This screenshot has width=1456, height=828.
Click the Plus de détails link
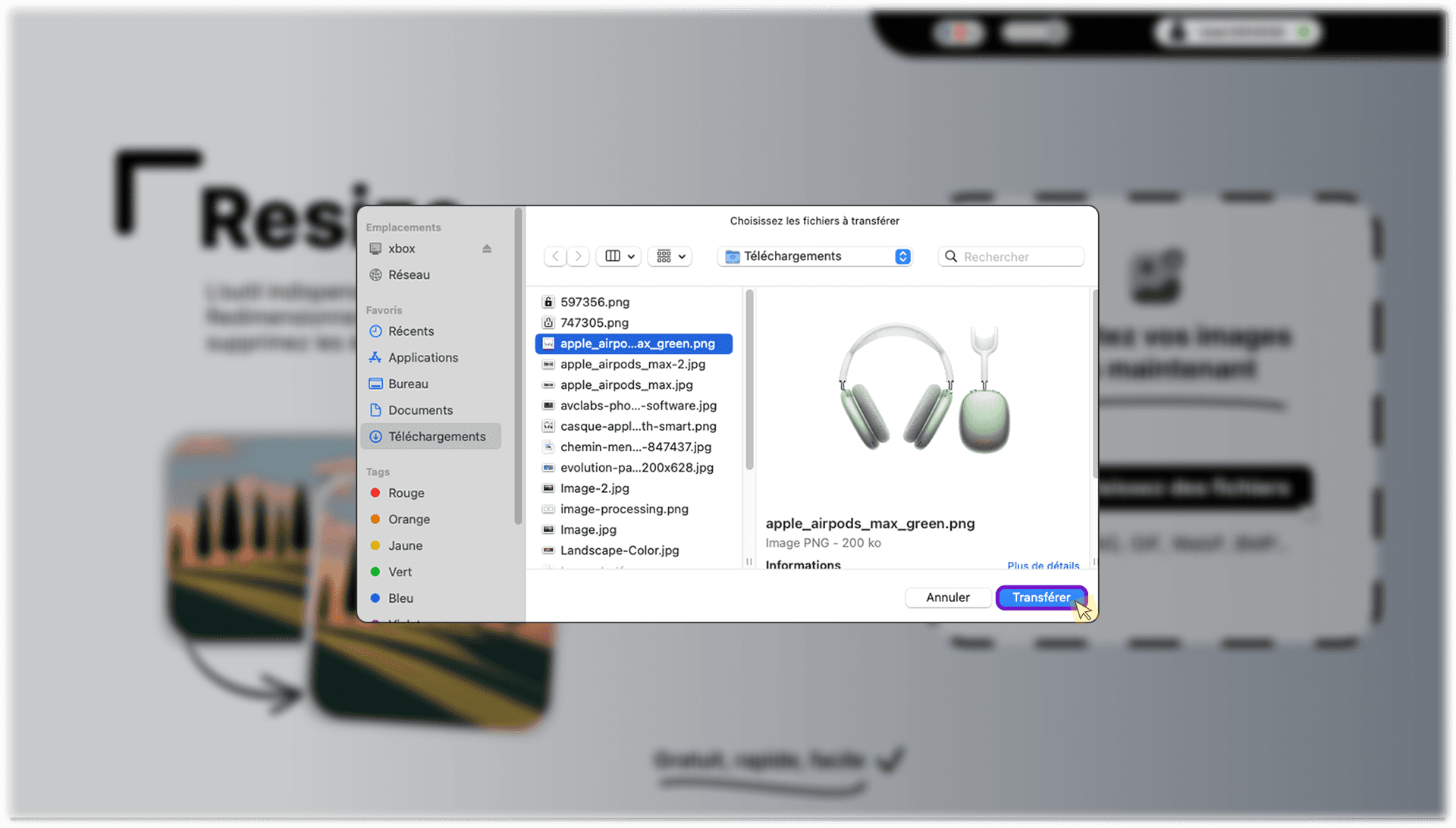(x=1043, y=565)
